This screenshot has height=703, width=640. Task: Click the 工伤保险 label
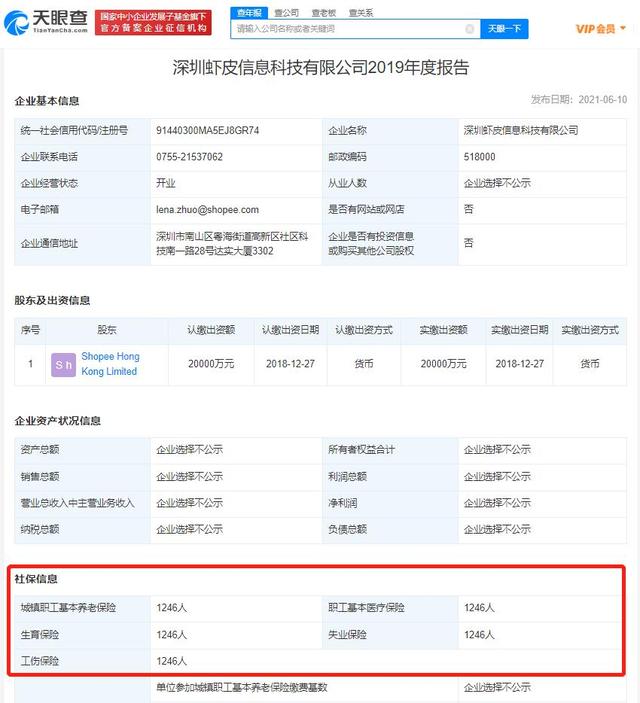[x=39, y=661]
